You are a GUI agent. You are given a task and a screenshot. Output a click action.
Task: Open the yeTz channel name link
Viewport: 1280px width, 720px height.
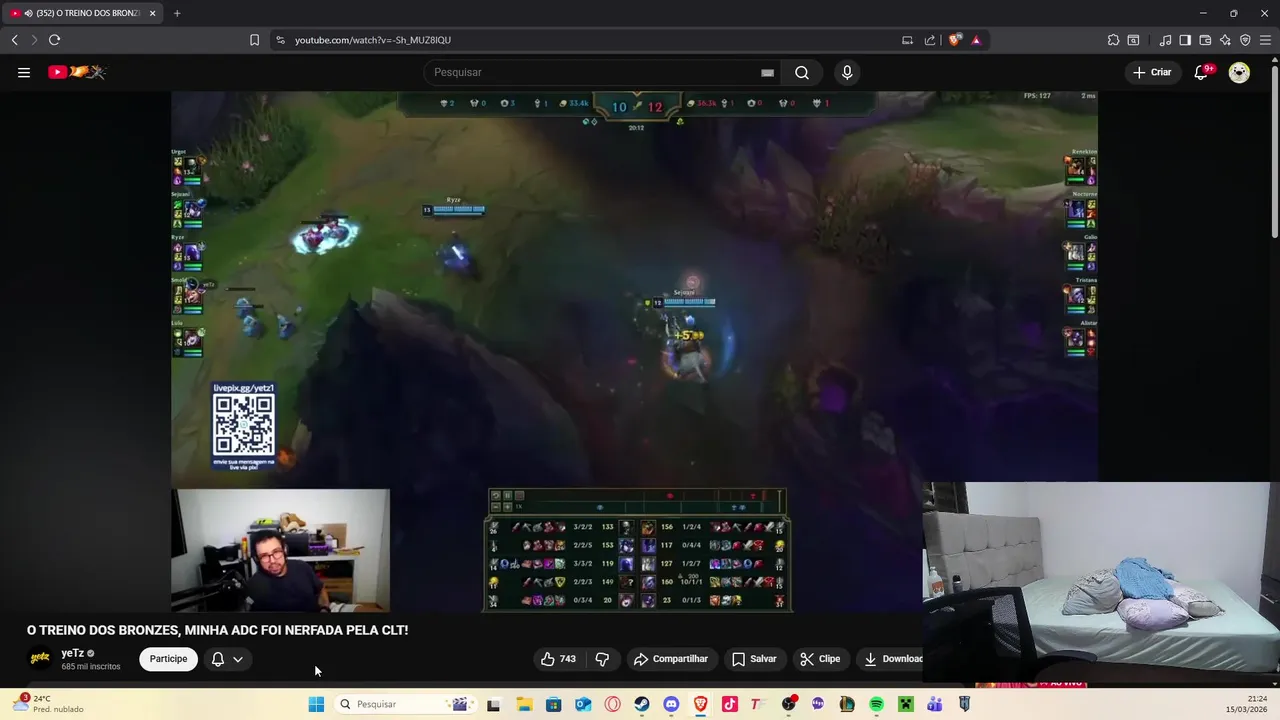[x=73, y=653]
